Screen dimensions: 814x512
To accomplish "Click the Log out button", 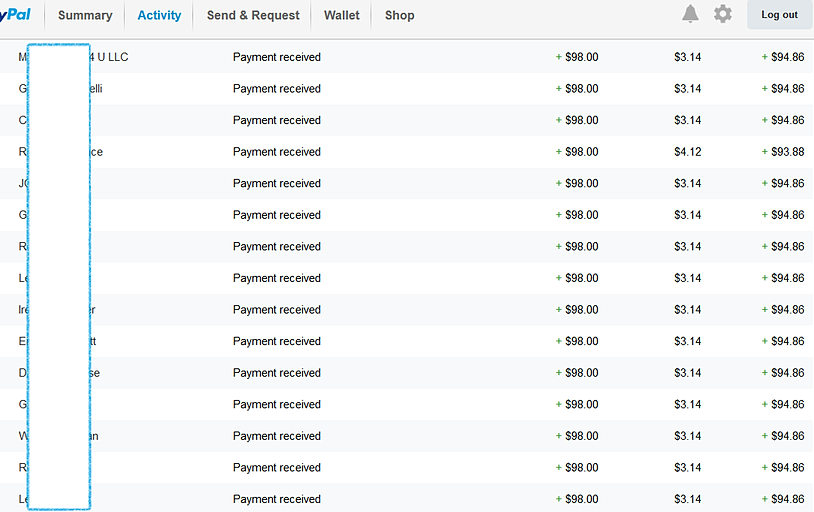I will pyautogui.click(x=779, y=15).
